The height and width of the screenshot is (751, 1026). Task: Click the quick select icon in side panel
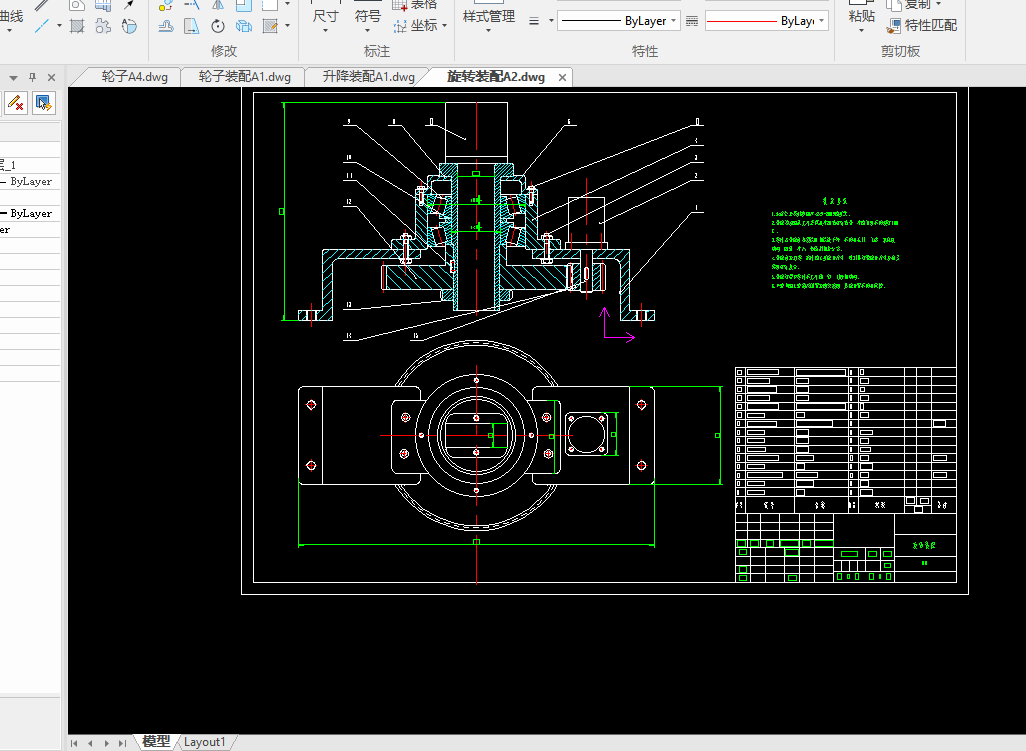(x=43, y=102)
